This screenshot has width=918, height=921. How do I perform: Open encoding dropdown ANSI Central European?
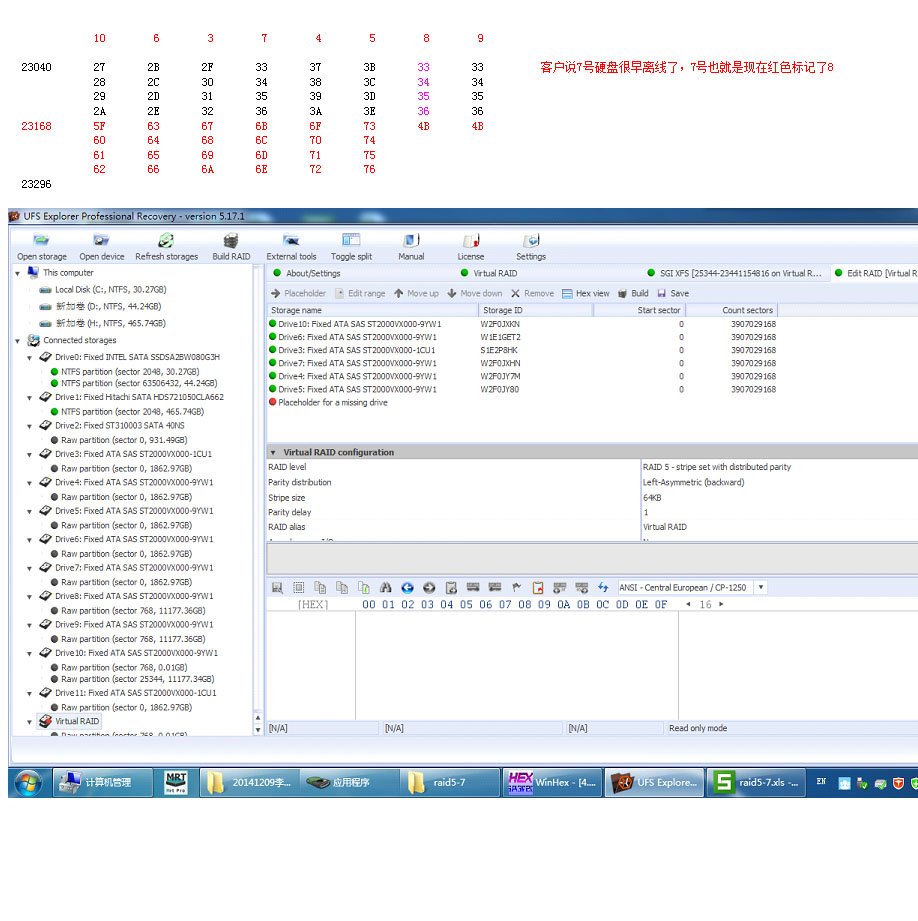(x=761, y=587)
